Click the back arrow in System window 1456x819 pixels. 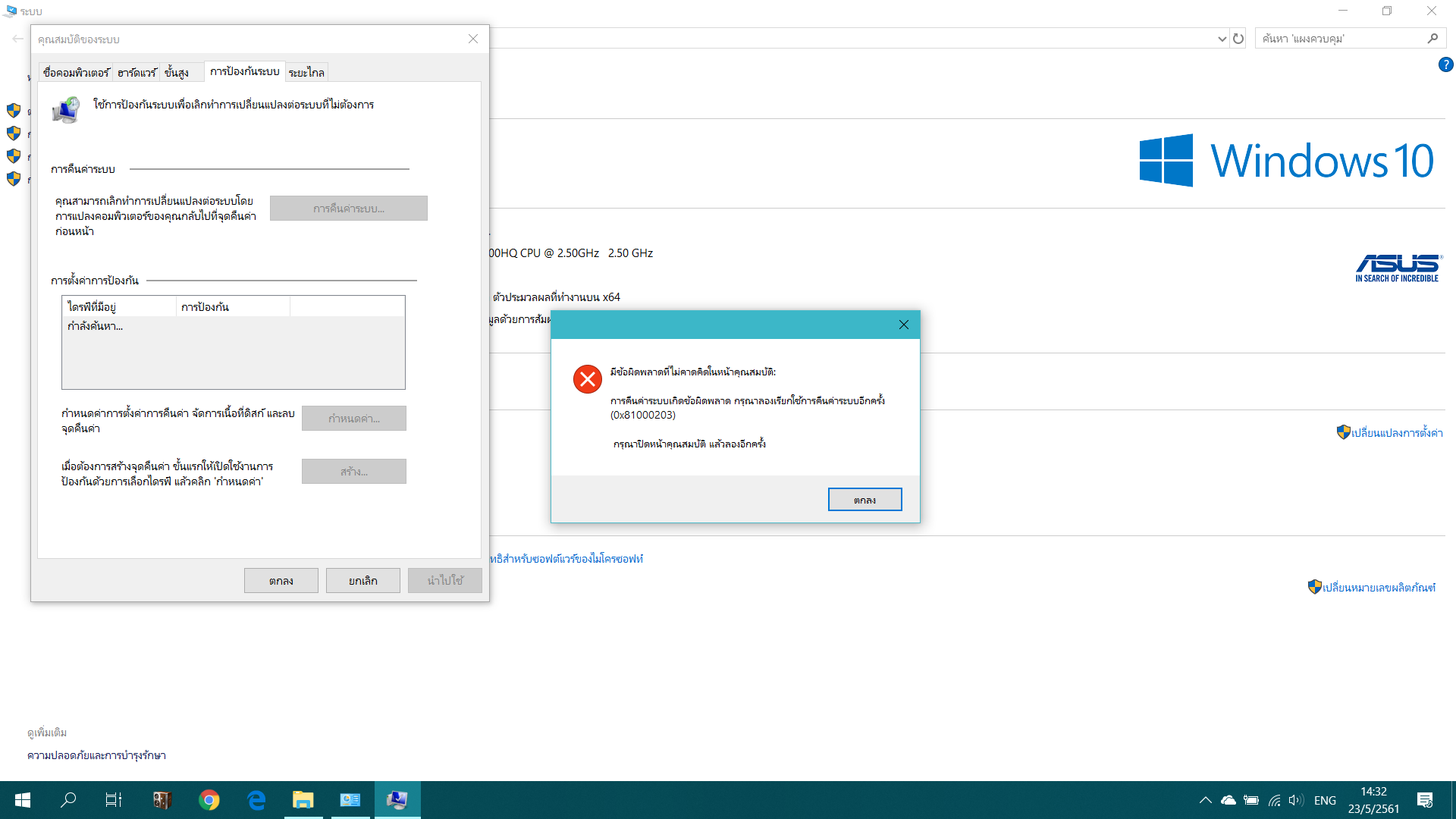click(17, 39)
